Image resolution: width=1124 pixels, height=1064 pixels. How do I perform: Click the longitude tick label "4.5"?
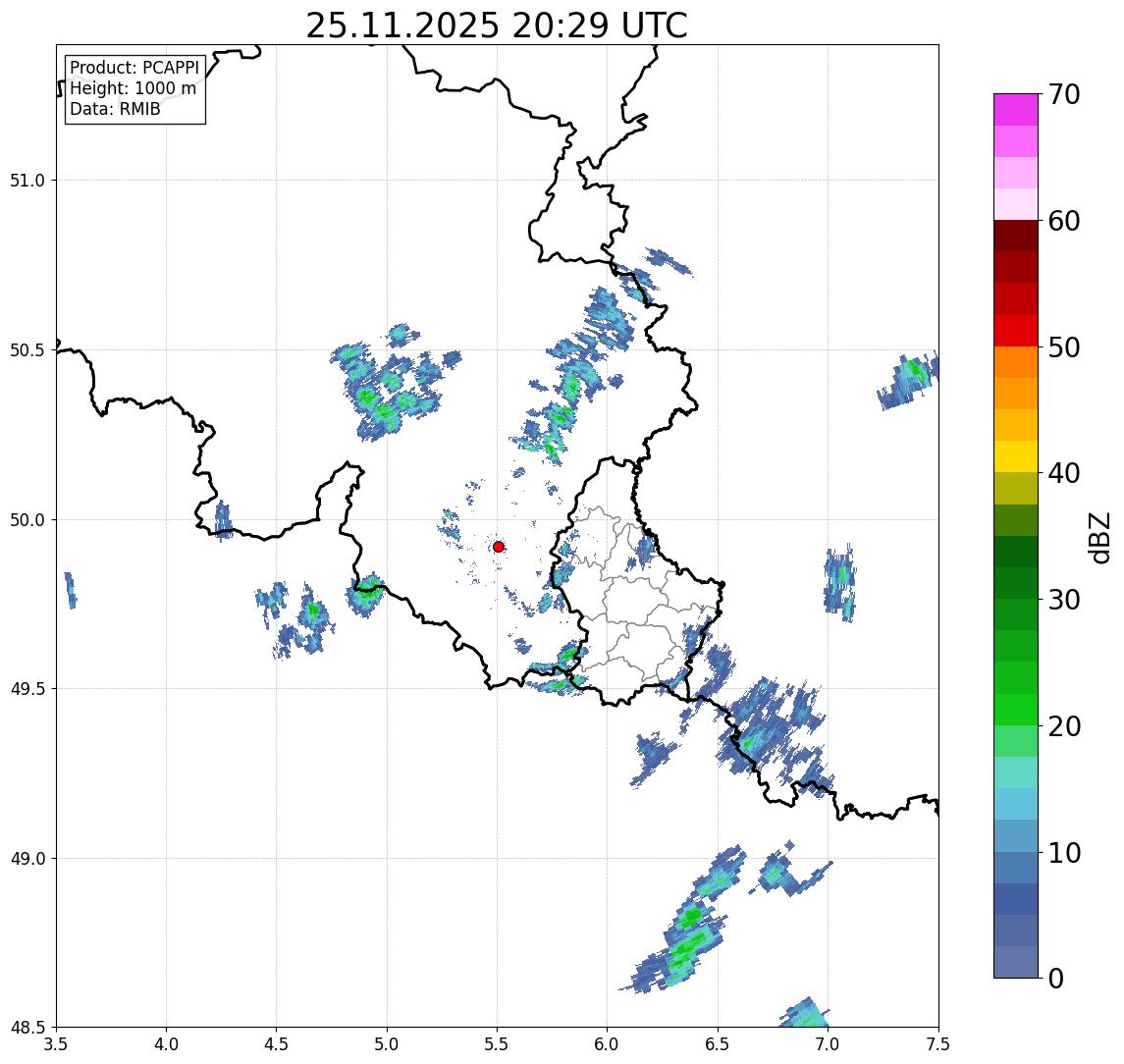pyautogui.click(x=277, y=1044)
